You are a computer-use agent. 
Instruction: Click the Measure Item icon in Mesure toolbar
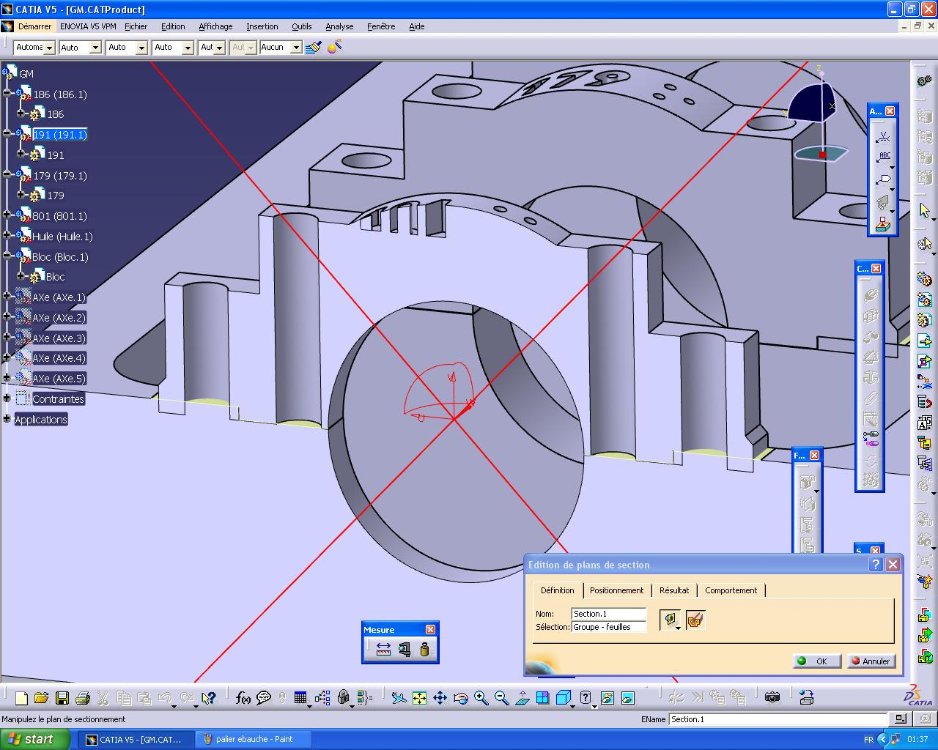point(404,650)
